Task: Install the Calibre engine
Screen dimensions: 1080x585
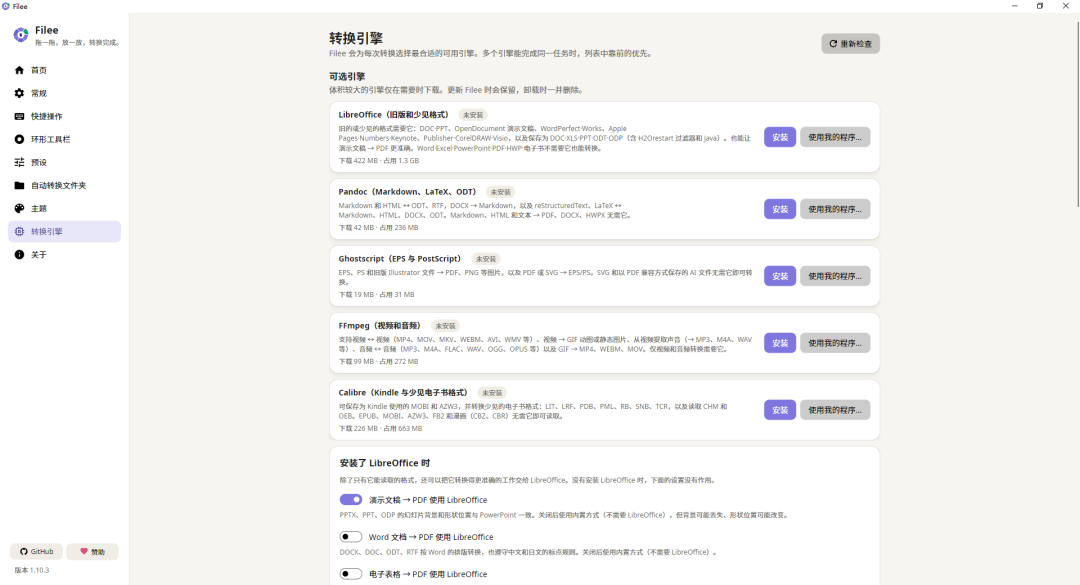Action: [780, 409]
